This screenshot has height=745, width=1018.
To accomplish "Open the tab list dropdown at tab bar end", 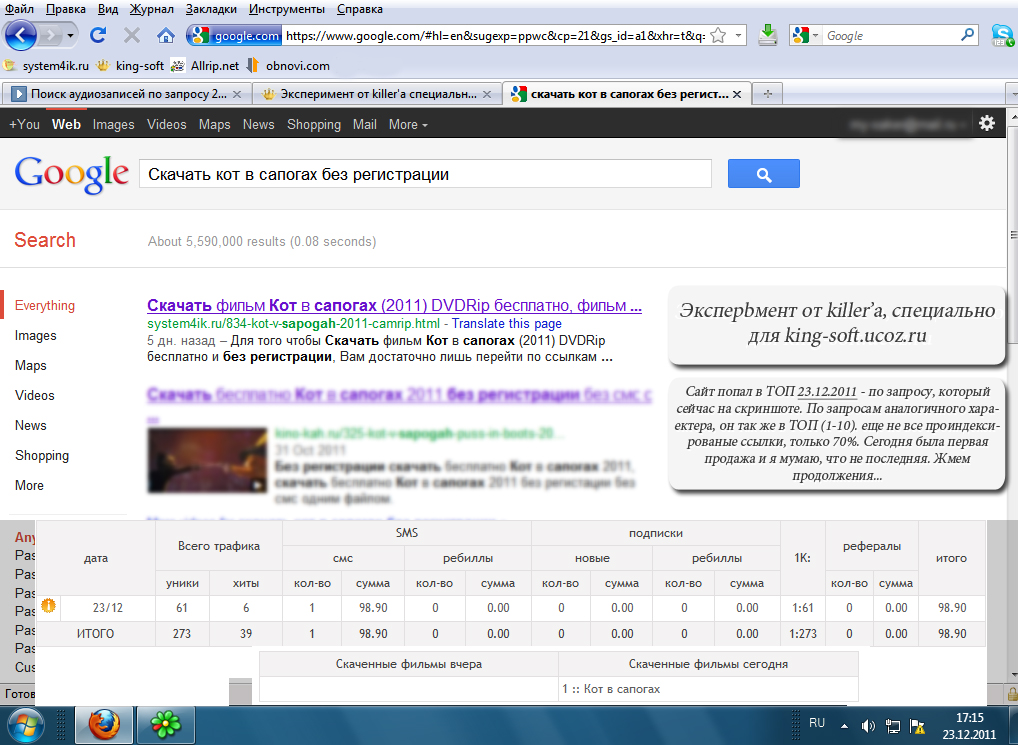I will (1012, 94).
